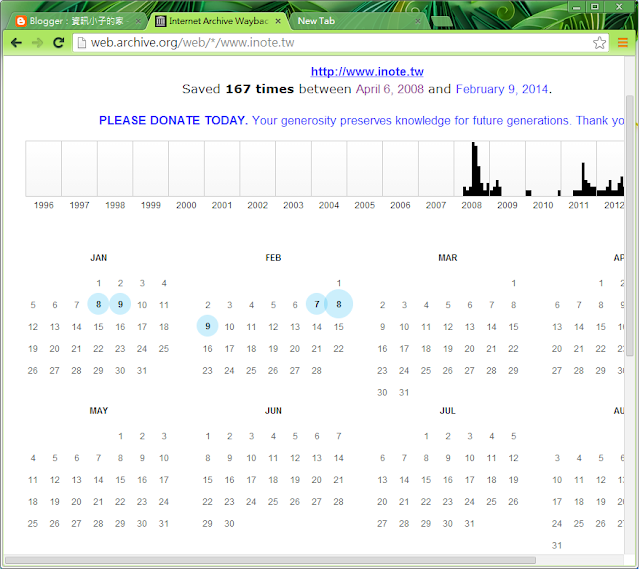This screenshot has width=640, height=569.
Task: Switch to the Blogger tab
Action: click(75, 20)
